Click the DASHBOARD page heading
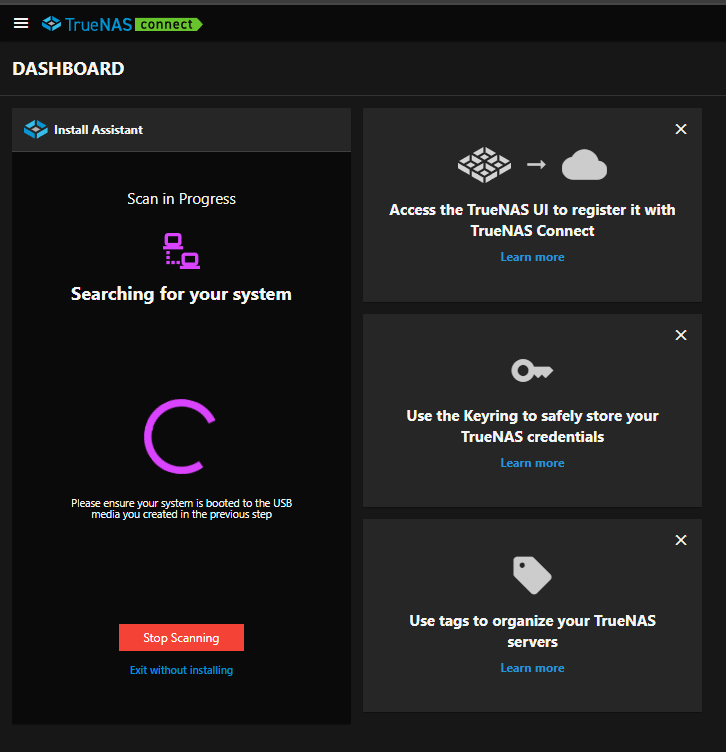 click(x=68, y=69)
